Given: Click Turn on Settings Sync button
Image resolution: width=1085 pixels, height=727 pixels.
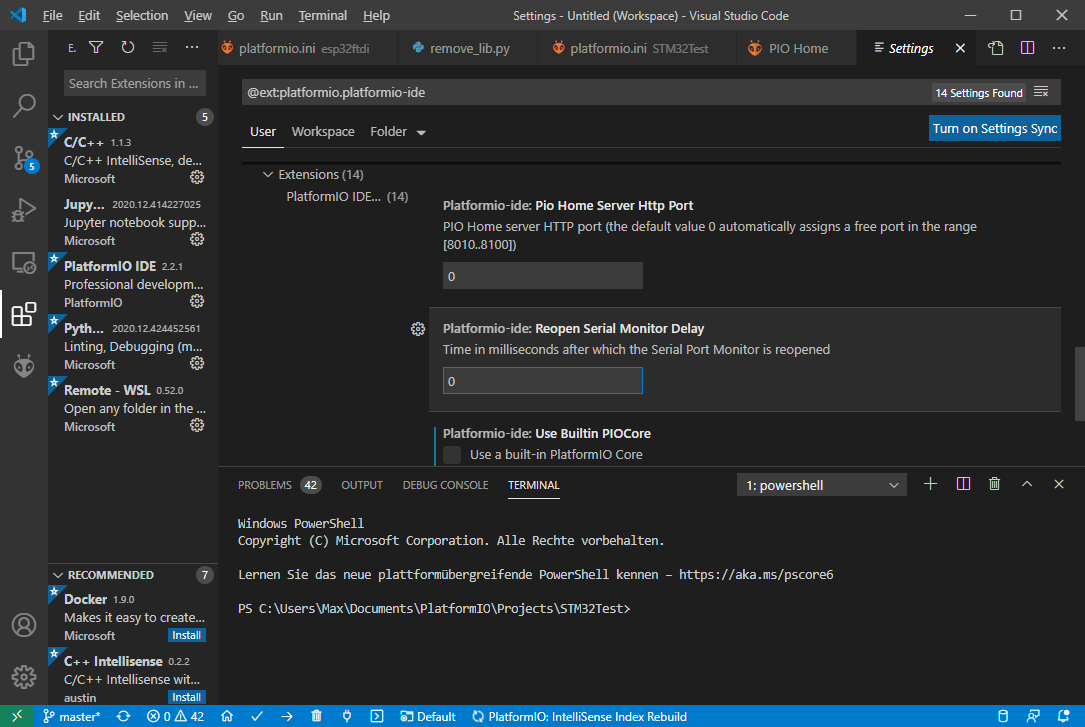Looking at the screenshot, I should point(994,128).
